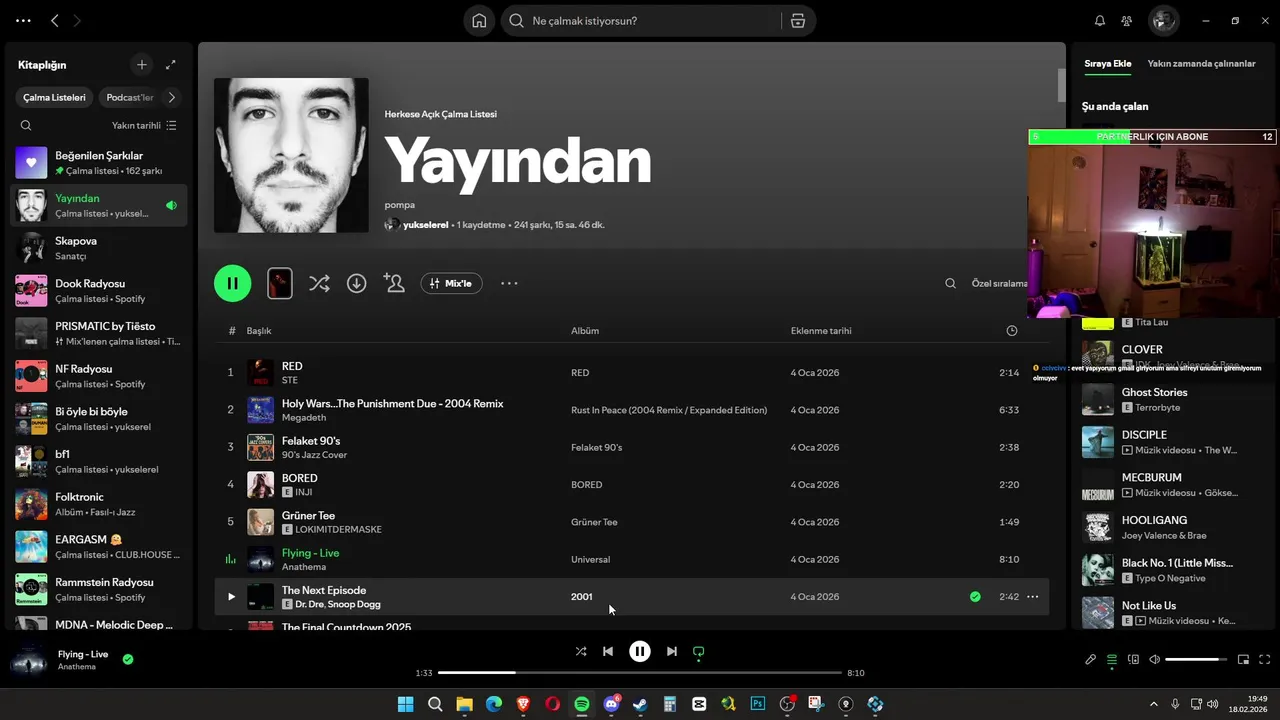1280x720 pixels.
Task: Open the friend activity icon
Action: coord(1127,21)
